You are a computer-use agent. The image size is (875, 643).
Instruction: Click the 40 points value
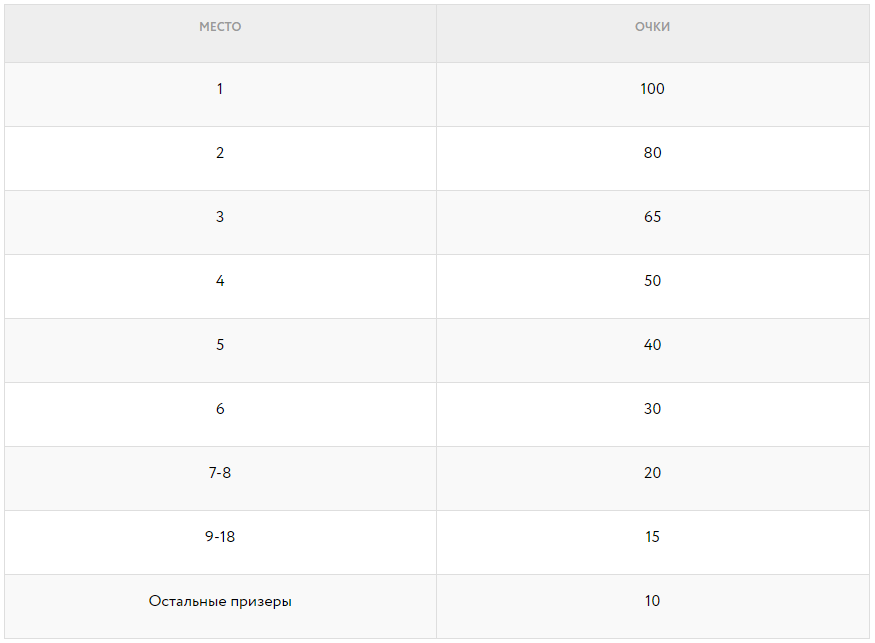click(x=652, y=345)
